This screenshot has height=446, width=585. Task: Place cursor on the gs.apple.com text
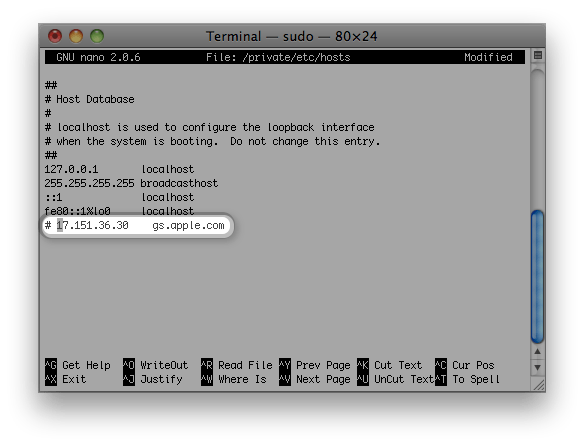coord(188,225)
